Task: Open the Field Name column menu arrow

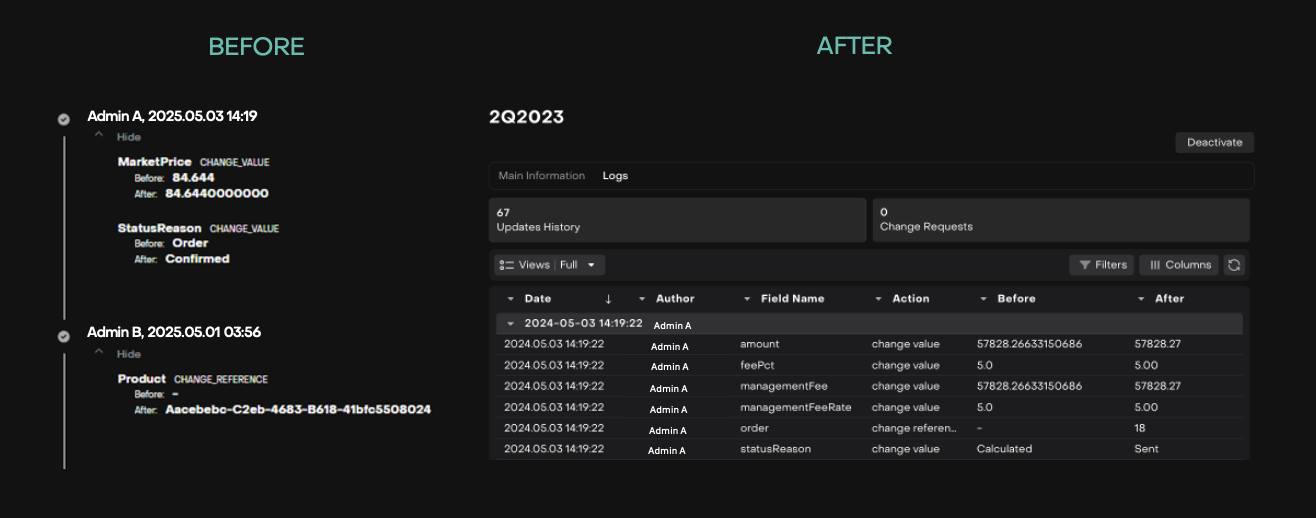Action: (747, 299)
